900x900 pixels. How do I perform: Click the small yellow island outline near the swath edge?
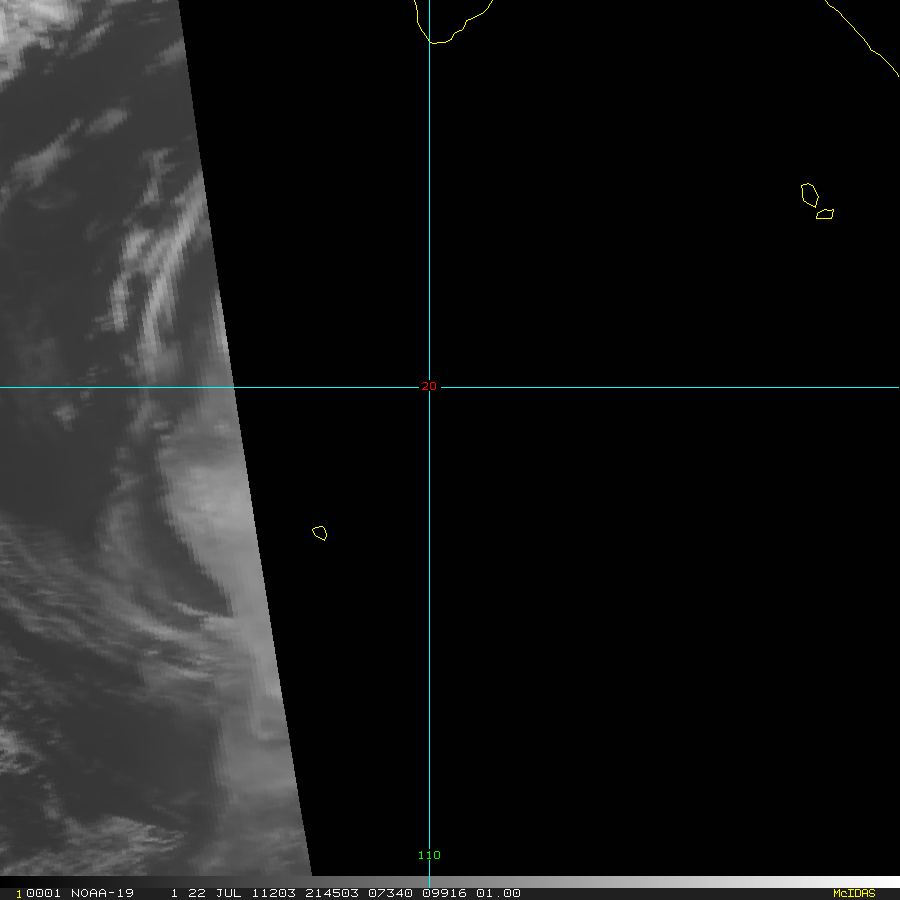tap(320, 533)
